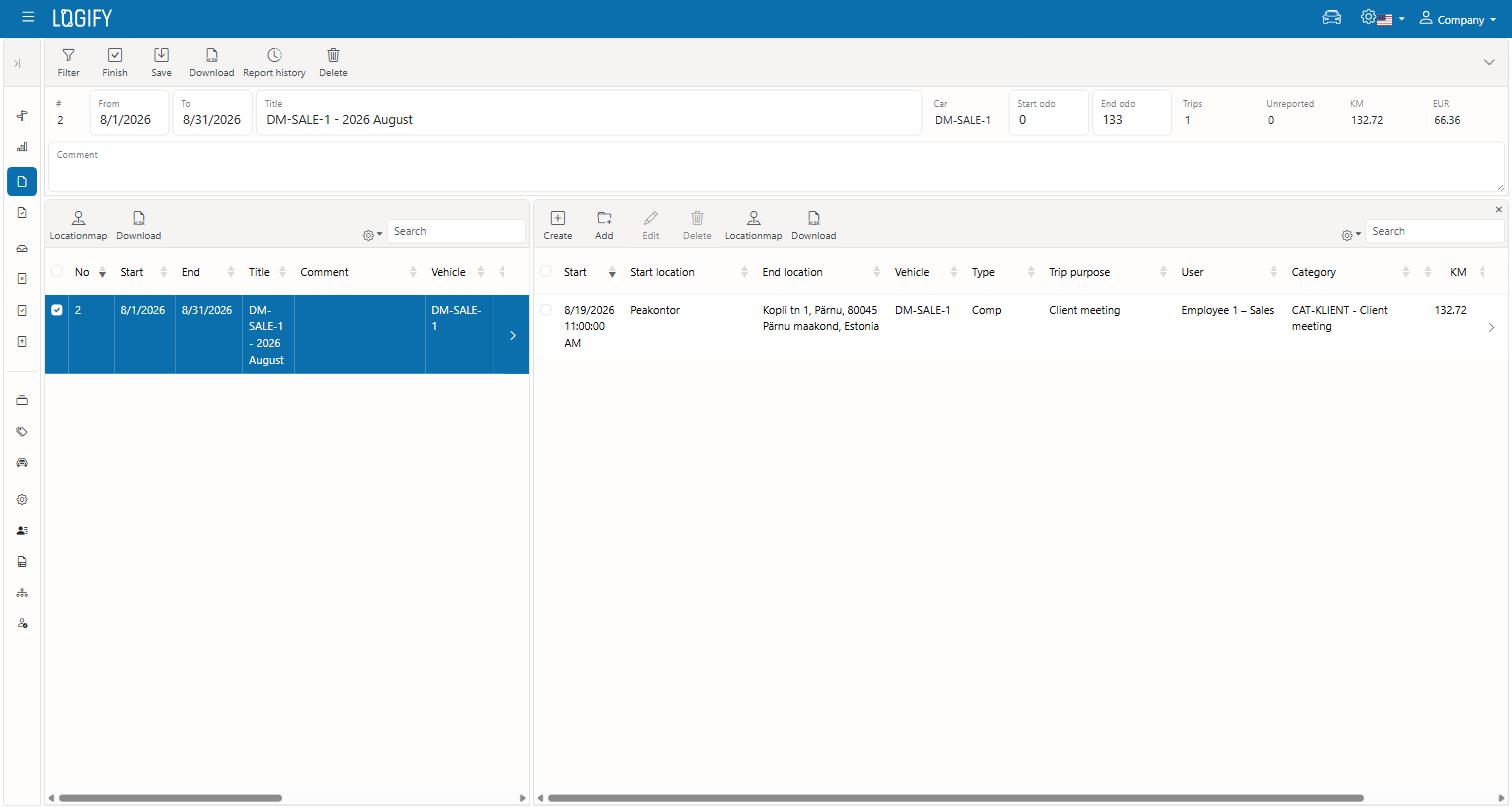Open the user-with-gear icon at sidebar bottom
This screenshot has height=809, width=1512.
(22, 624)
